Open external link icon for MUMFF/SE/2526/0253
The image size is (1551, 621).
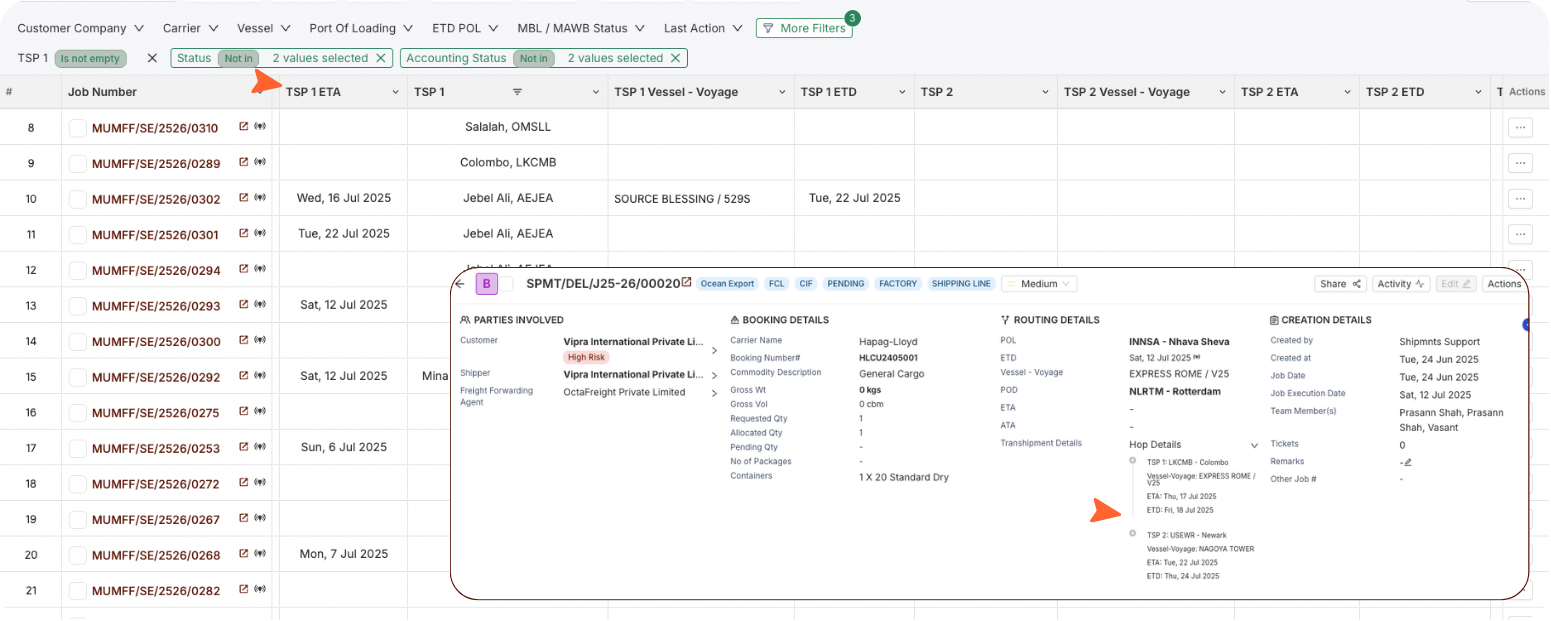tap(243, 448)
